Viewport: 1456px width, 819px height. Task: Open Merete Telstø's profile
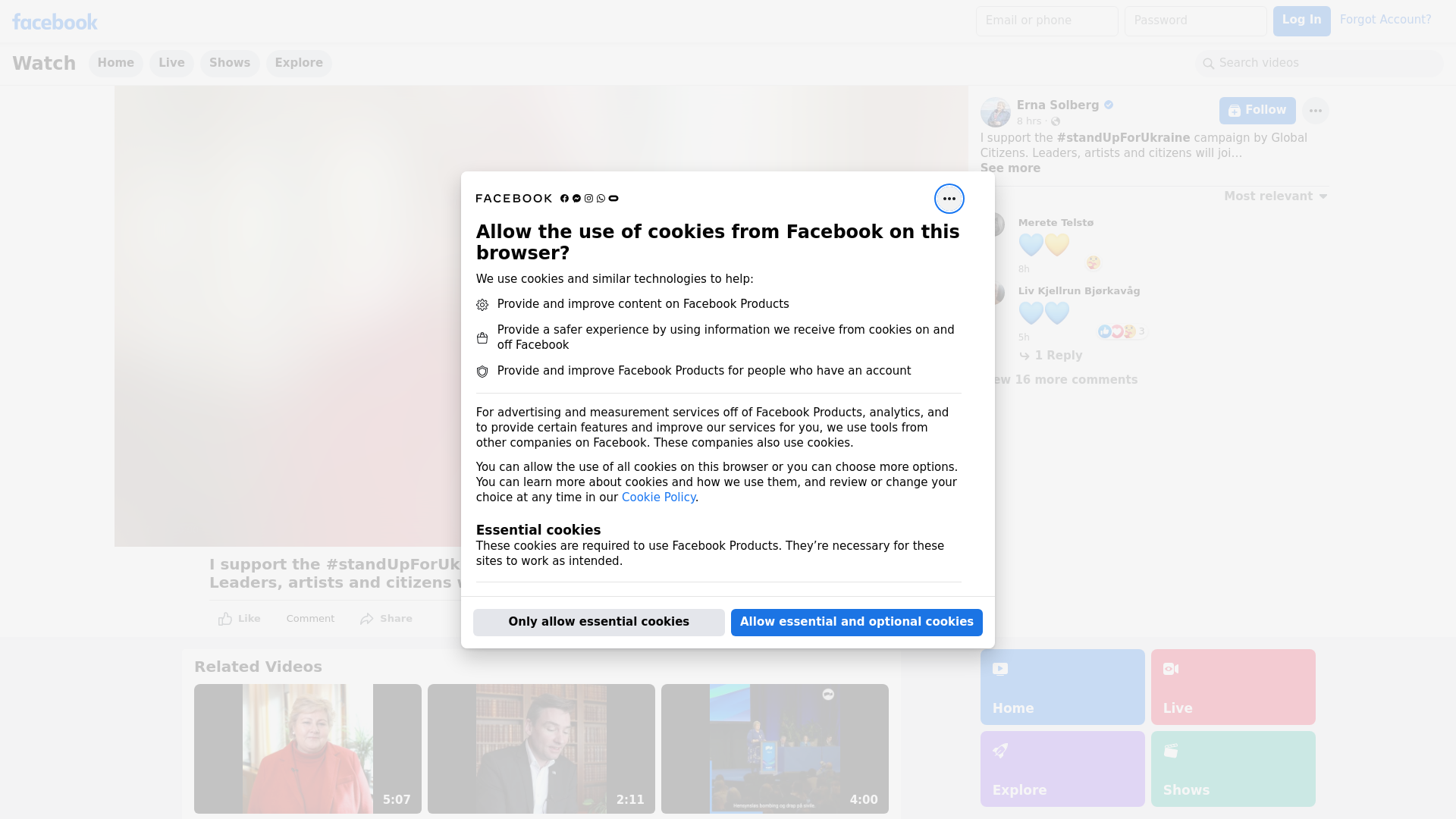pos(1056,223)
